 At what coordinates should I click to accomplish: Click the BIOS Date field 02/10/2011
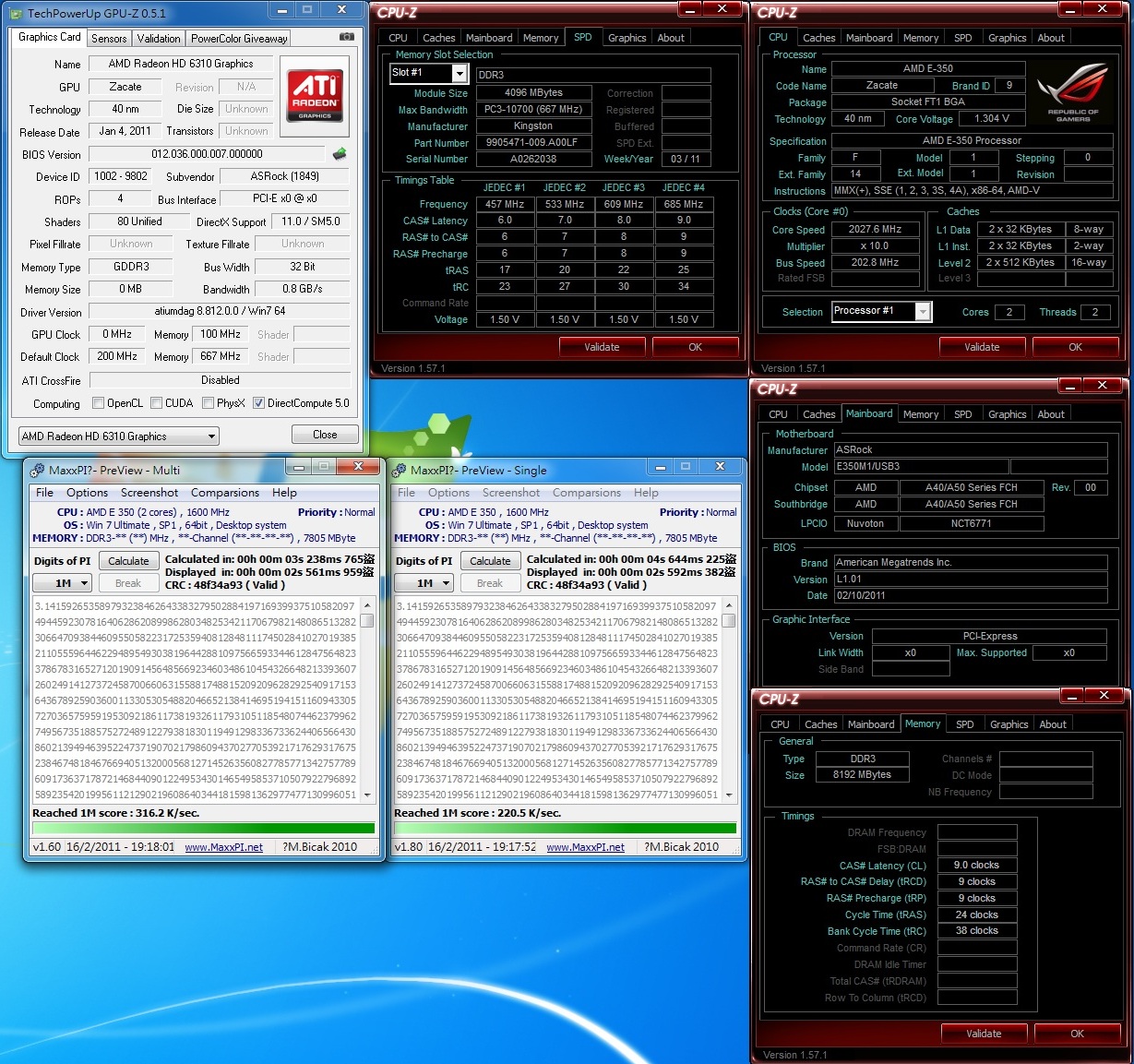[x=971, y=596]
